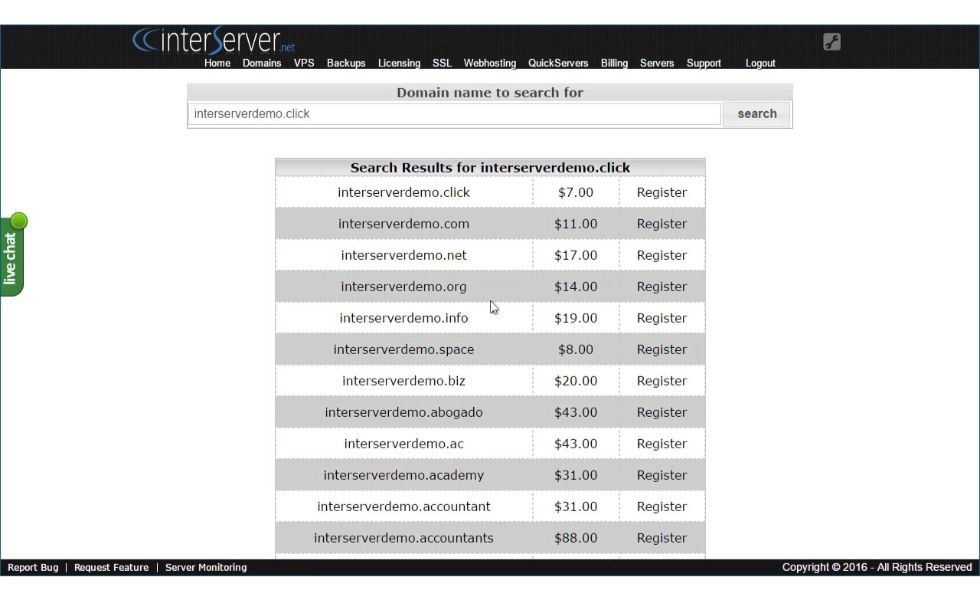This screenshot has width=980, height=600.
Task: Click the InterServer logo
Action: tap(213, 40)
